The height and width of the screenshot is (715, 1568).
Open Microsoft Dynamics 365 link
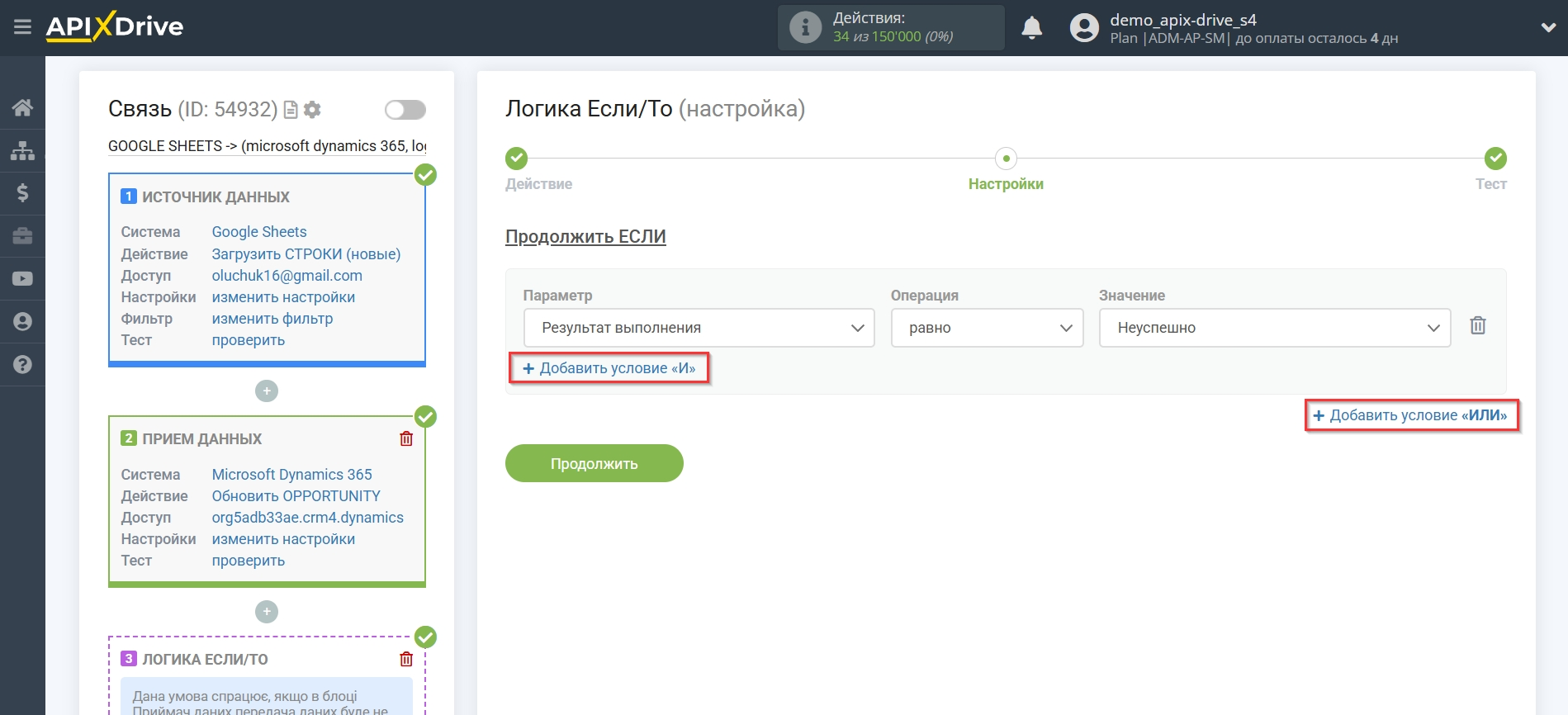tap(292, 475)
